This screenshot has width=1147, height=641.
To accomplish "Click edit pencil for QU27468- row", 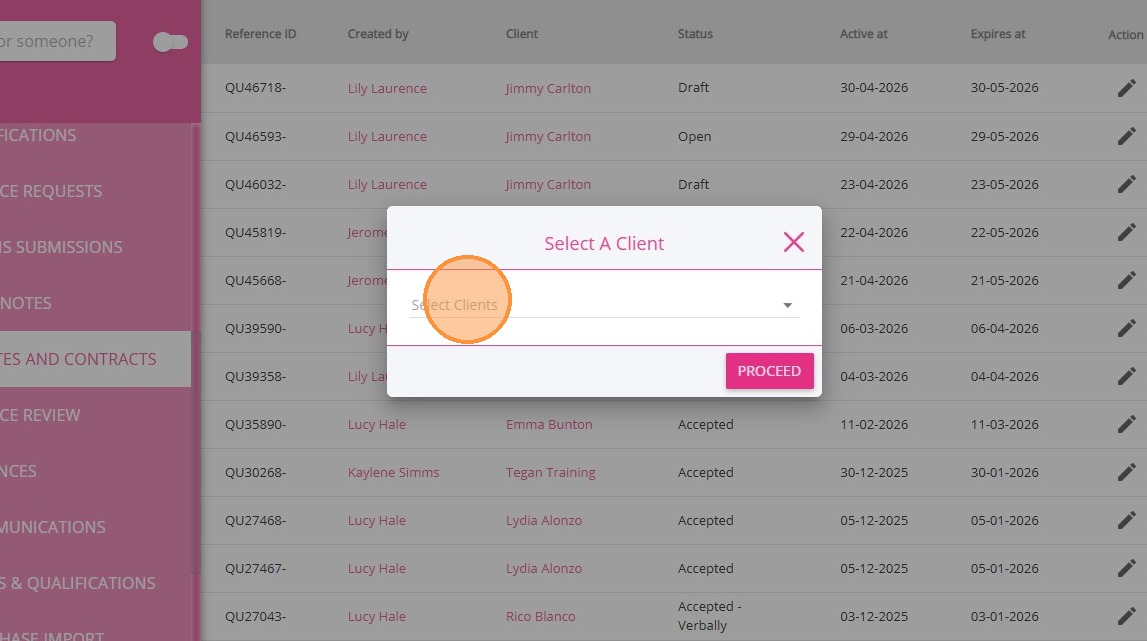I will coord(1127,520).
